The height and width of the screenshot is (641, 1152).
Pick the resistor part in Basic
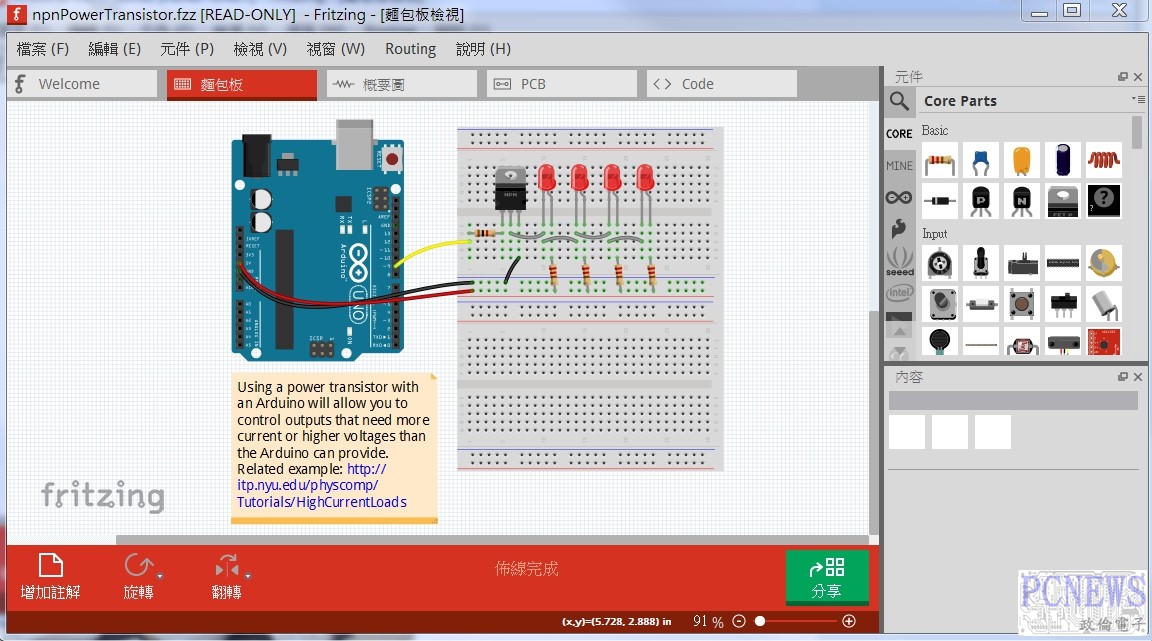[x=940, y=161]
